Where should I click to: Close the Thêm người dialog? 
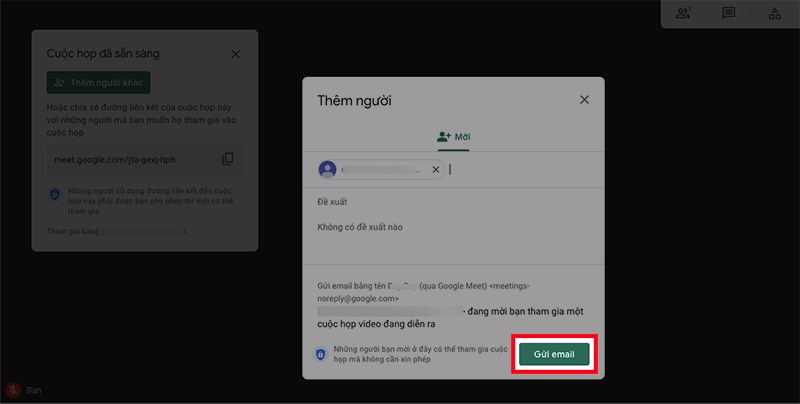(x=584, y=100)
